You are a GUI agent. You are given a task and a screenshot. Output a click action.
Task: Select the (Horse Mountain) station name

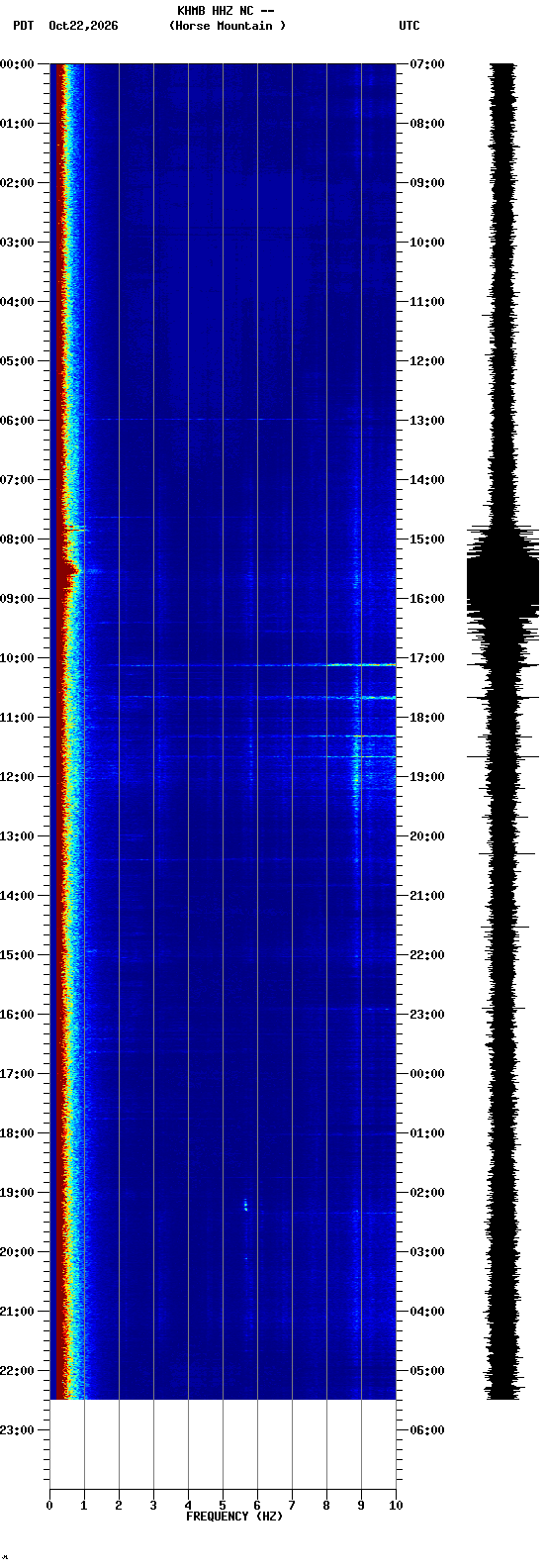[227, 26]
